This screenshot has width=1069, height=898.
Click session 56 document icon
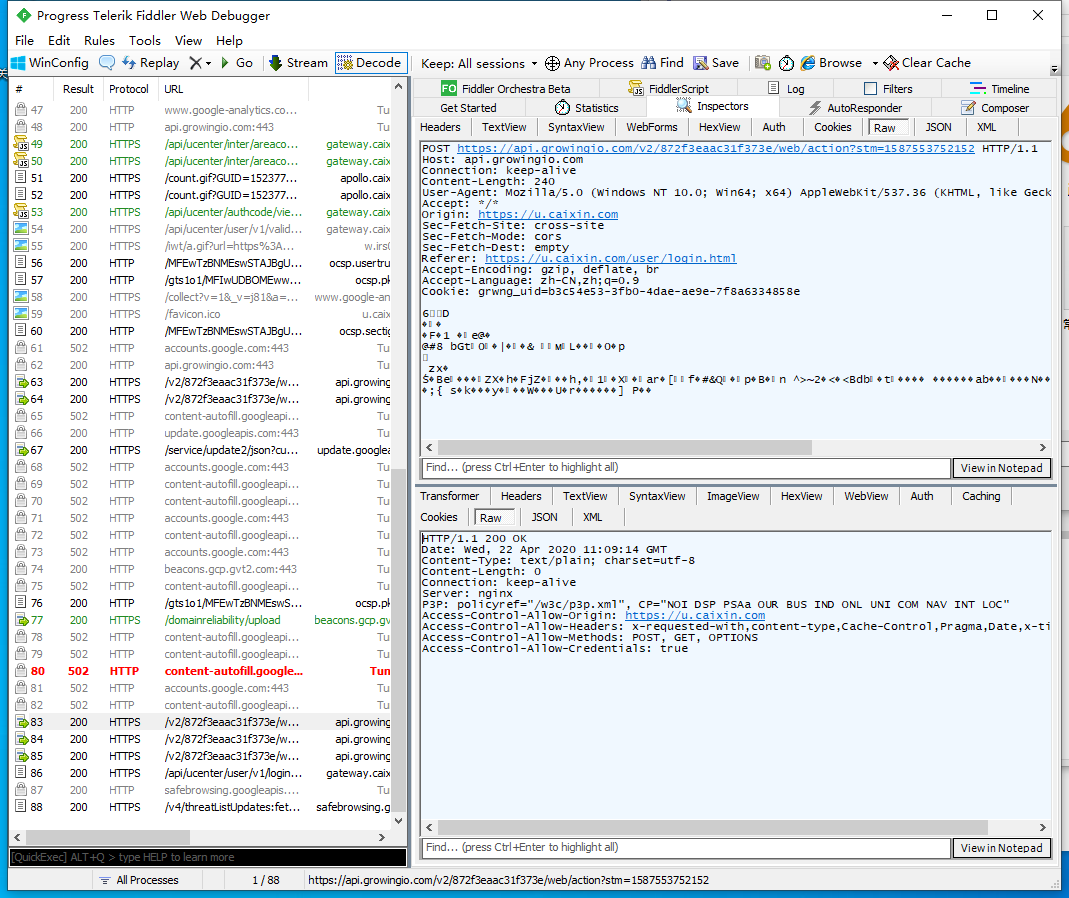(x=21, y=263)
